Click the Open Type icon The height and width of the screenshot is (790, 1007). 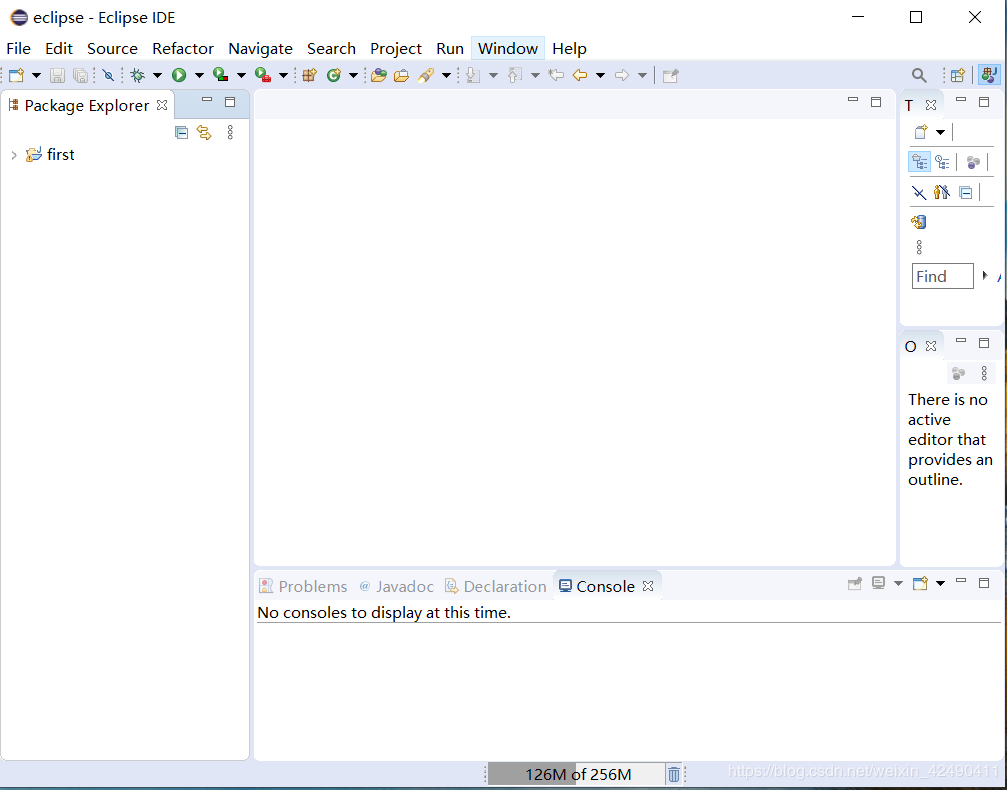(379, 75)
